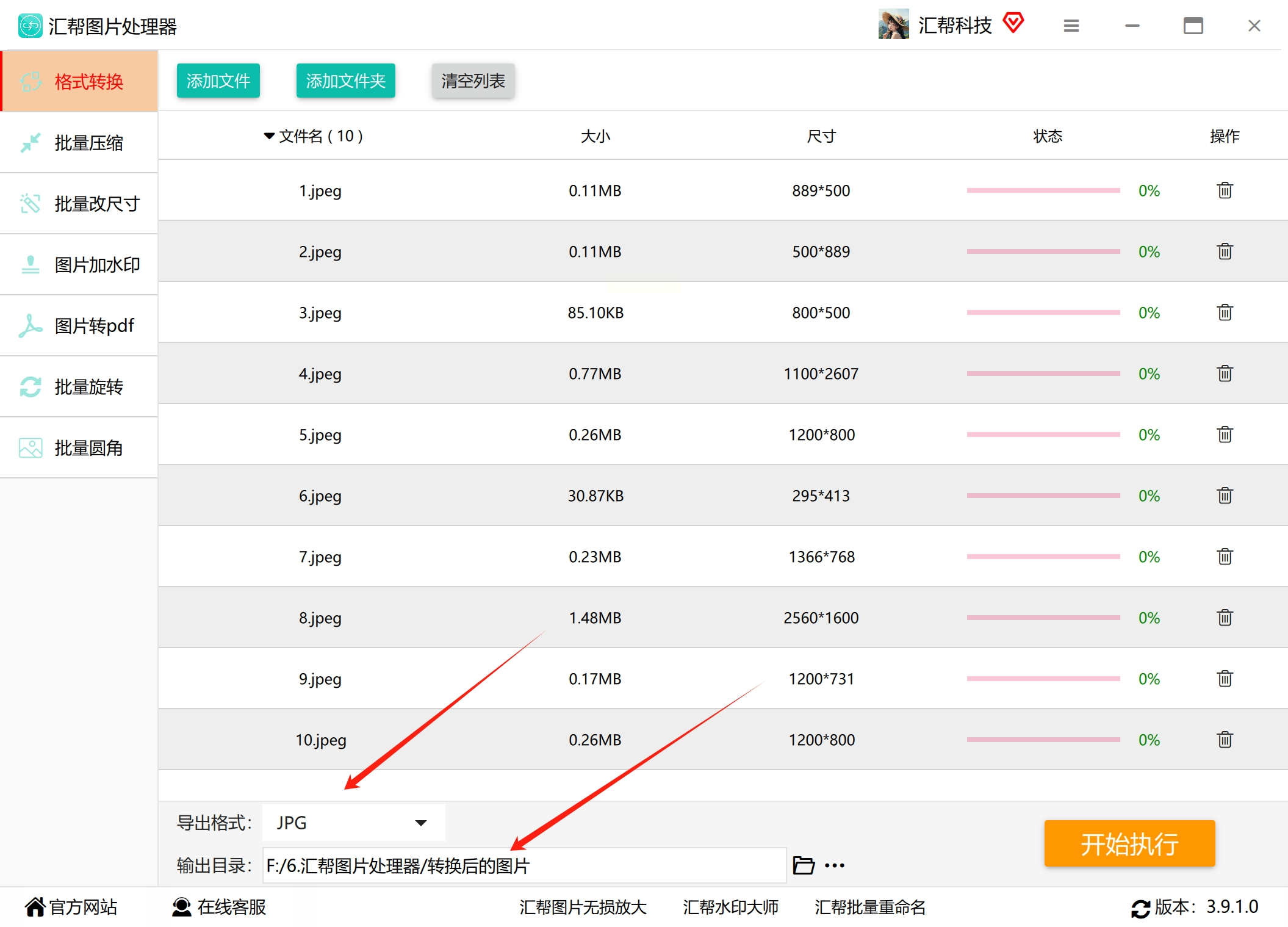Click three-dots browse output directory icon
This screenshot has height=927, width=1288.
(x=834, y=865)
